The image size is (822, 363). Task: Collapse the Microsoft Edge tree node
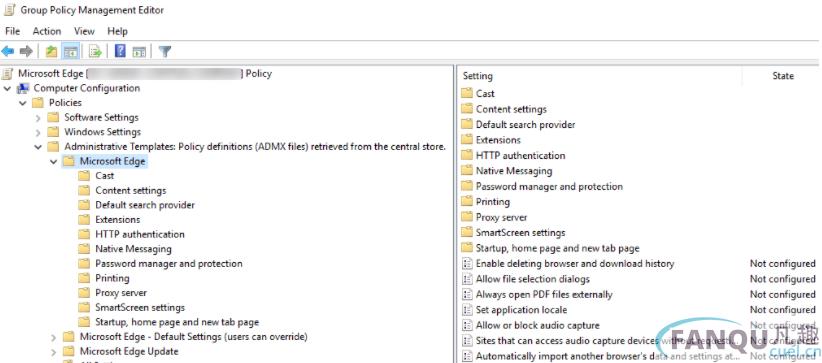click(53, 162)
